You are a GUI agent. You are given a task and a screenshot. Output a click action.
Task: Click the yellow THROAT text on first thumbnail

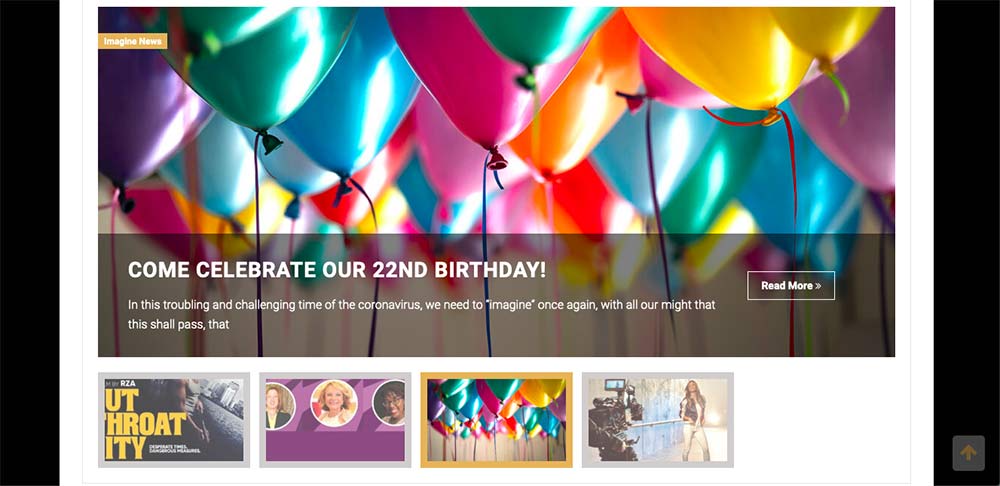[x=145, y=423]
